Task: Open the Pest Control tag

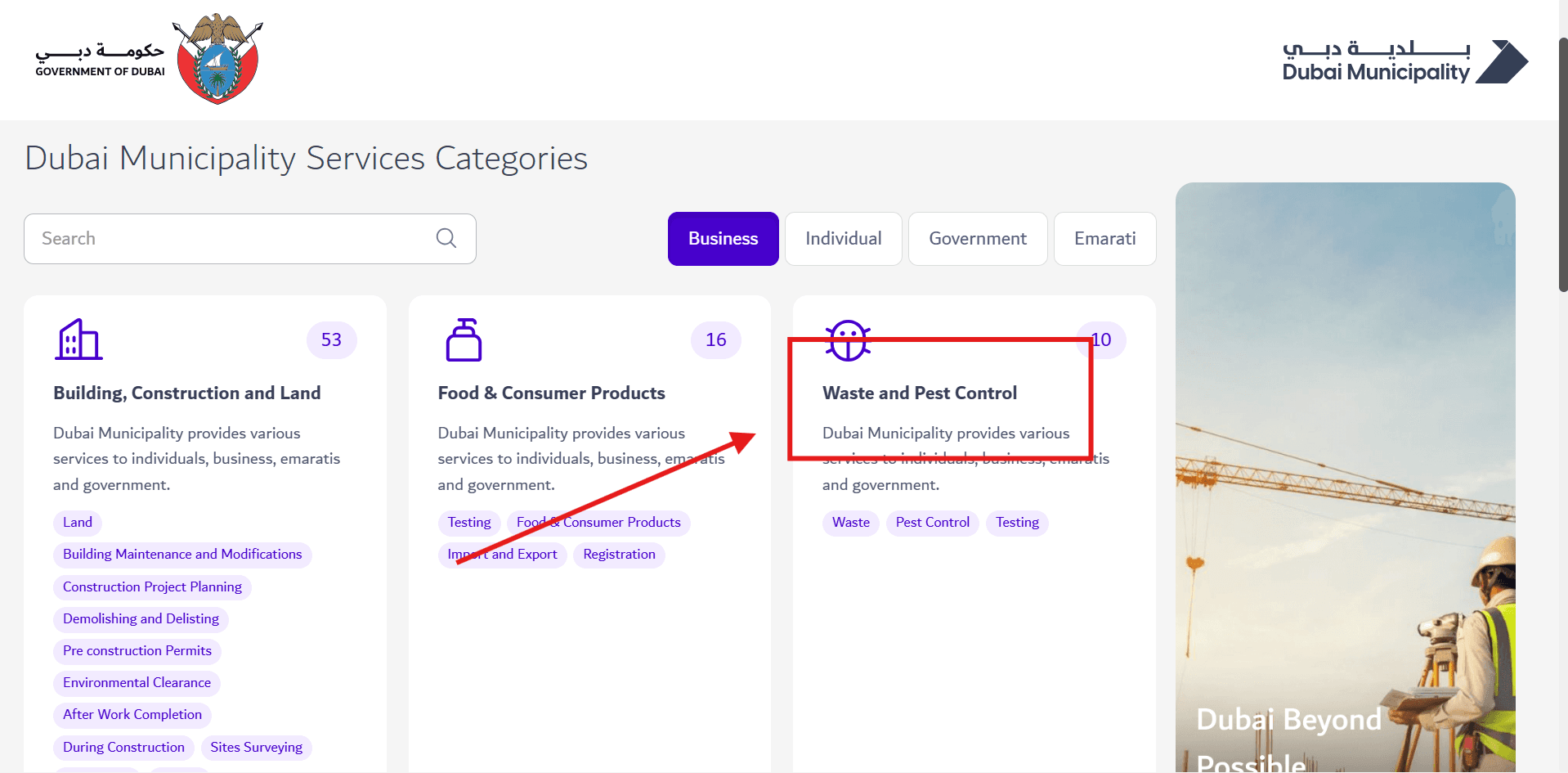Action: click(x=933, y=523)
